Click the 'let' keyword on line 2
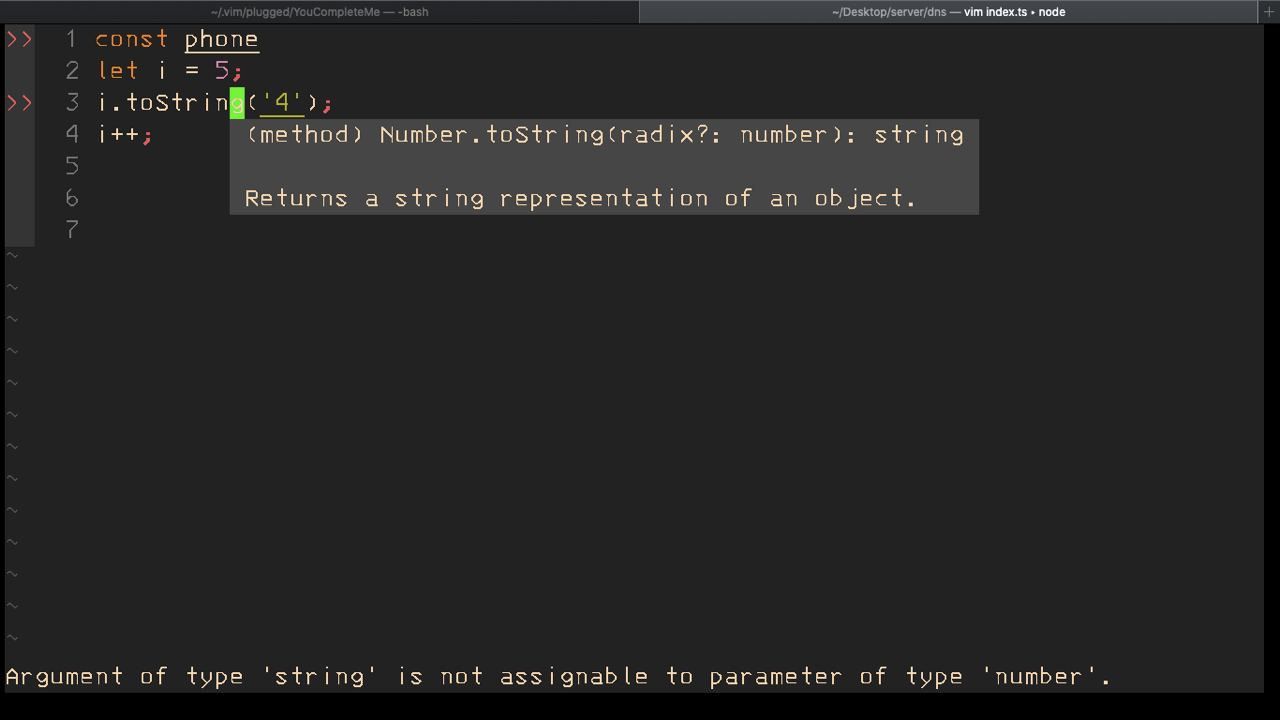Screen dimensions: 1280x720 (118, 71)
